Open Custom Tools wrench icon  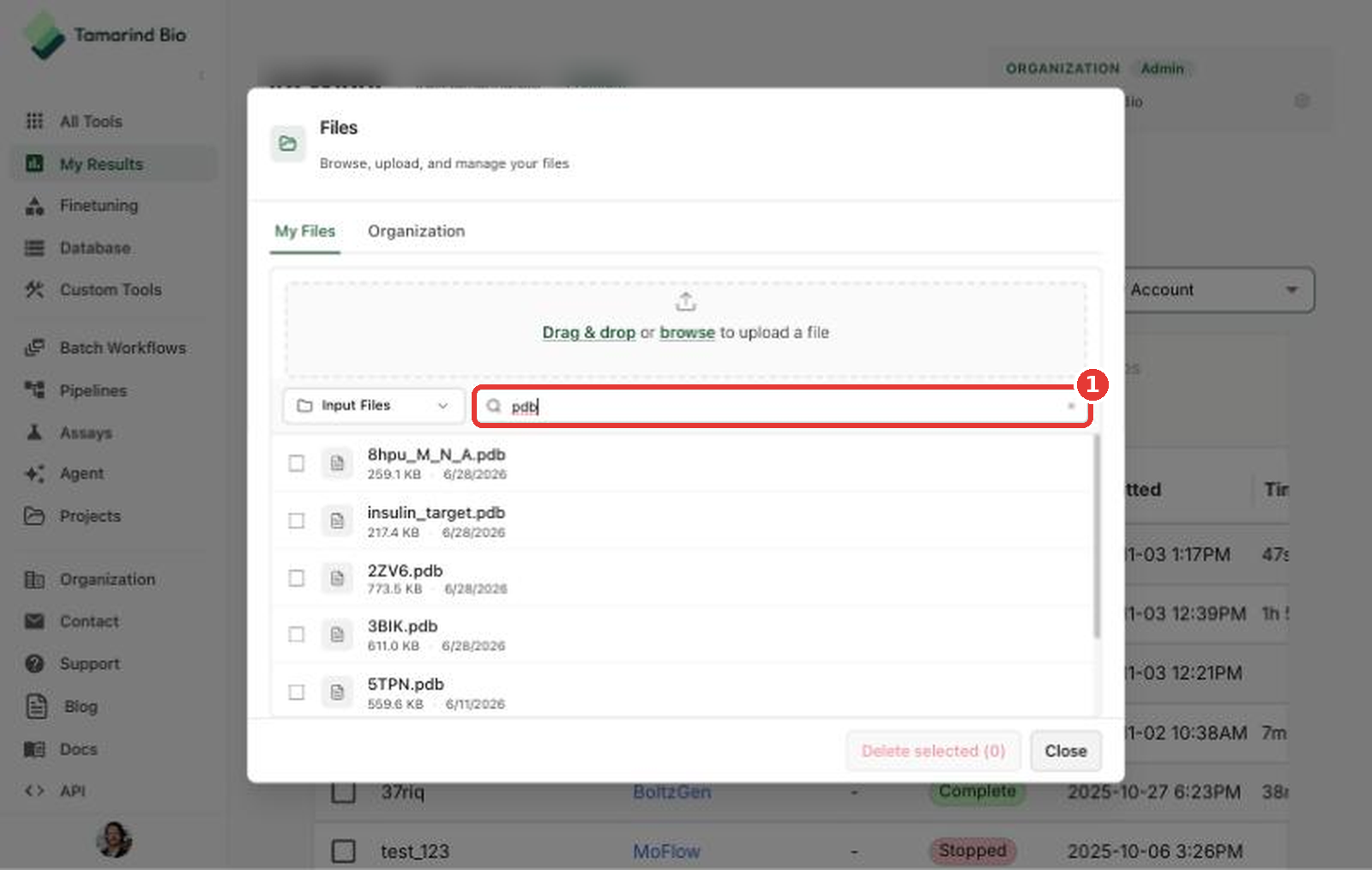click(34, 290)
